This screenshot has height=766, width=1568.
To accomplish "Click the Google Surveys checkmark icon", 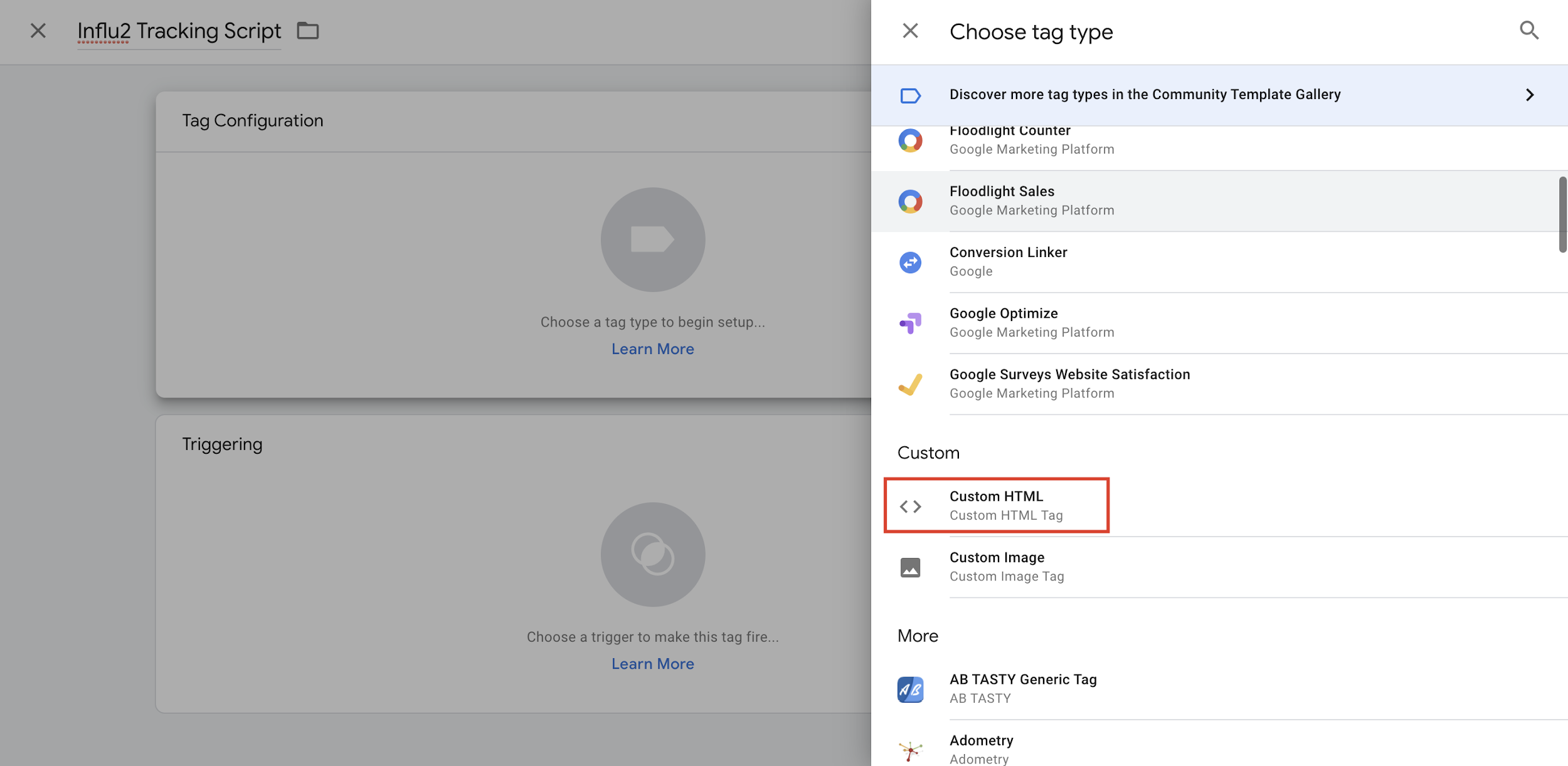I will [x=910, y=384].
